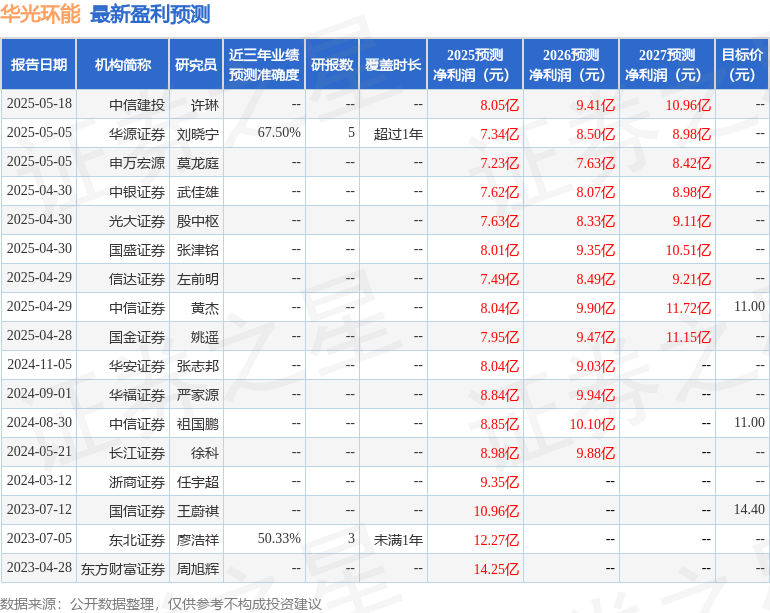
Task: Select the 2027预测净利润 column header
Action: [x=667, y=64]
